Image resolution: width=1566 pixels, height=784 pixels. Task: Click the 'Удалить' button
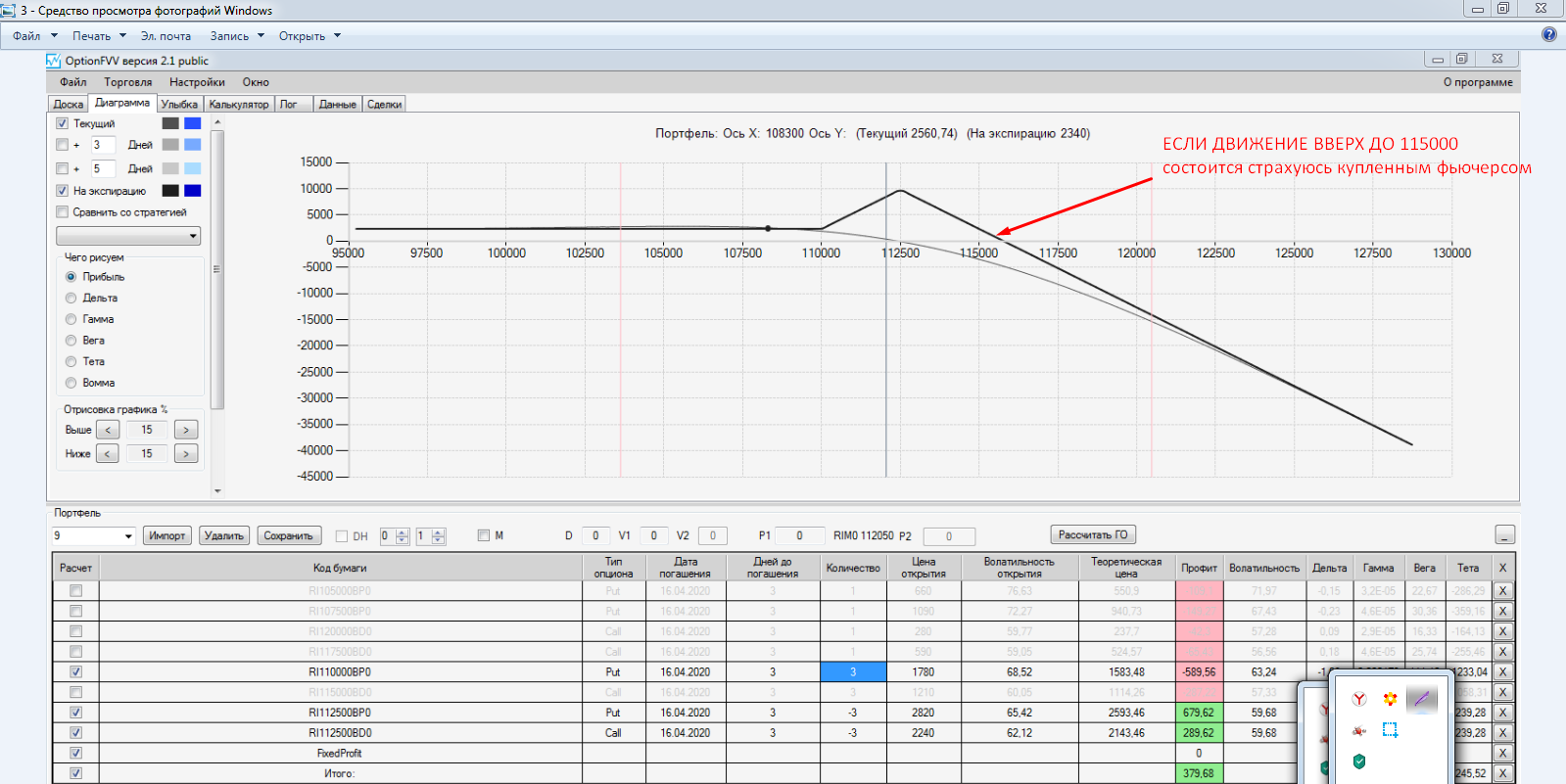point(224,535)
